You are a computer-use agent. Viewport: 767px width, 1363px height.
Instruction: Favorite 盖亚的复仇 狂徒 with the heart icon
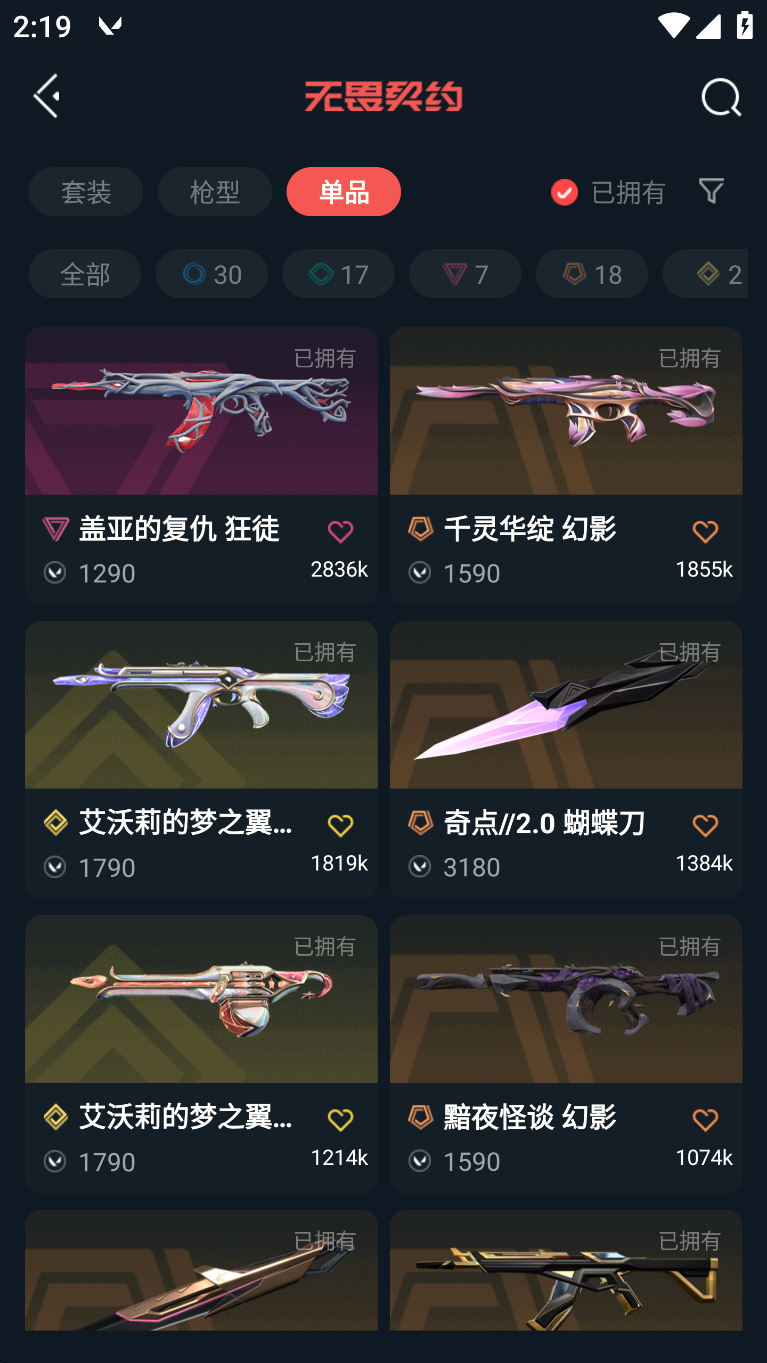coord(340,531)
